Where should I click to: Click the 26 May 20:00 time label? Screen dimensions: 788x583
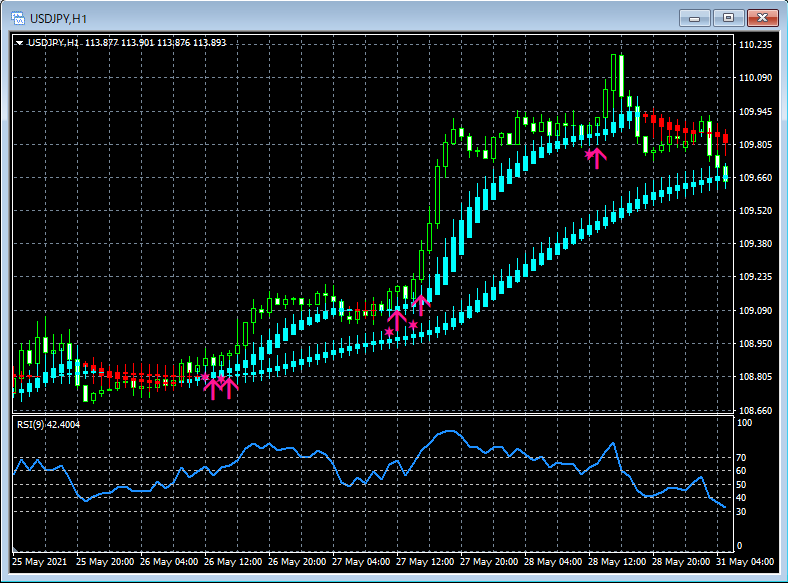pyautogui.click(x=297, y=562)
